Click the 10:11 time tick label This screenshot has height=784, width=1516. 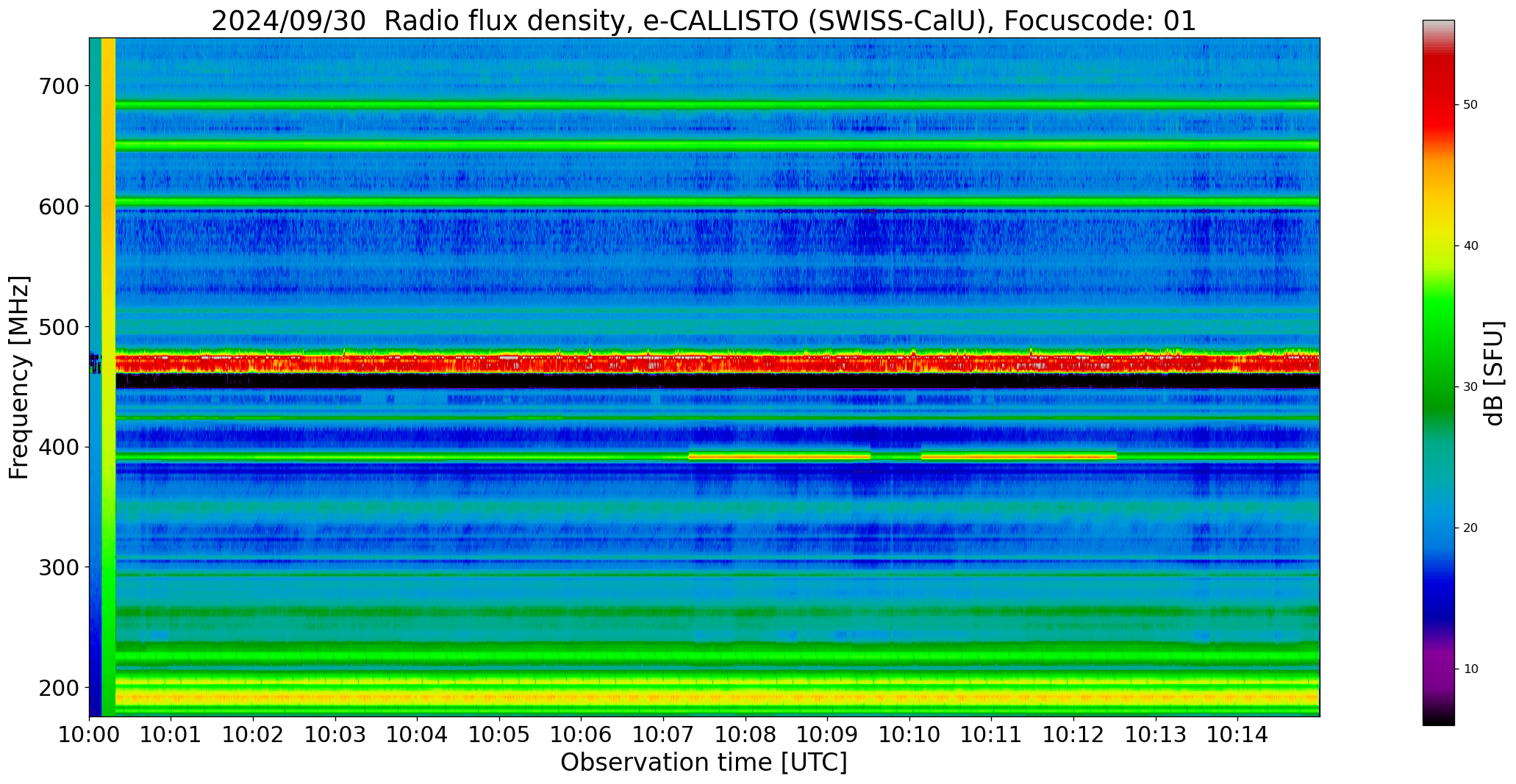tap(991, 734)
